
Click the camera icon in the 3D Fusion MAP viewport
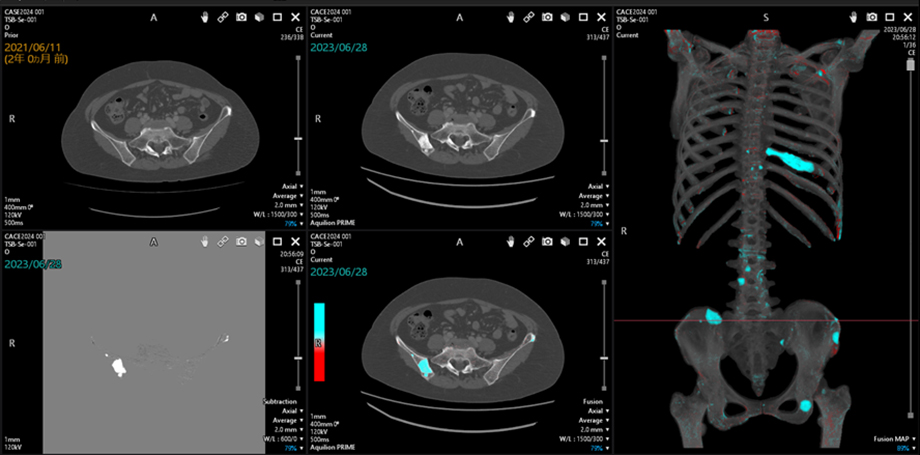coord(871,18)
